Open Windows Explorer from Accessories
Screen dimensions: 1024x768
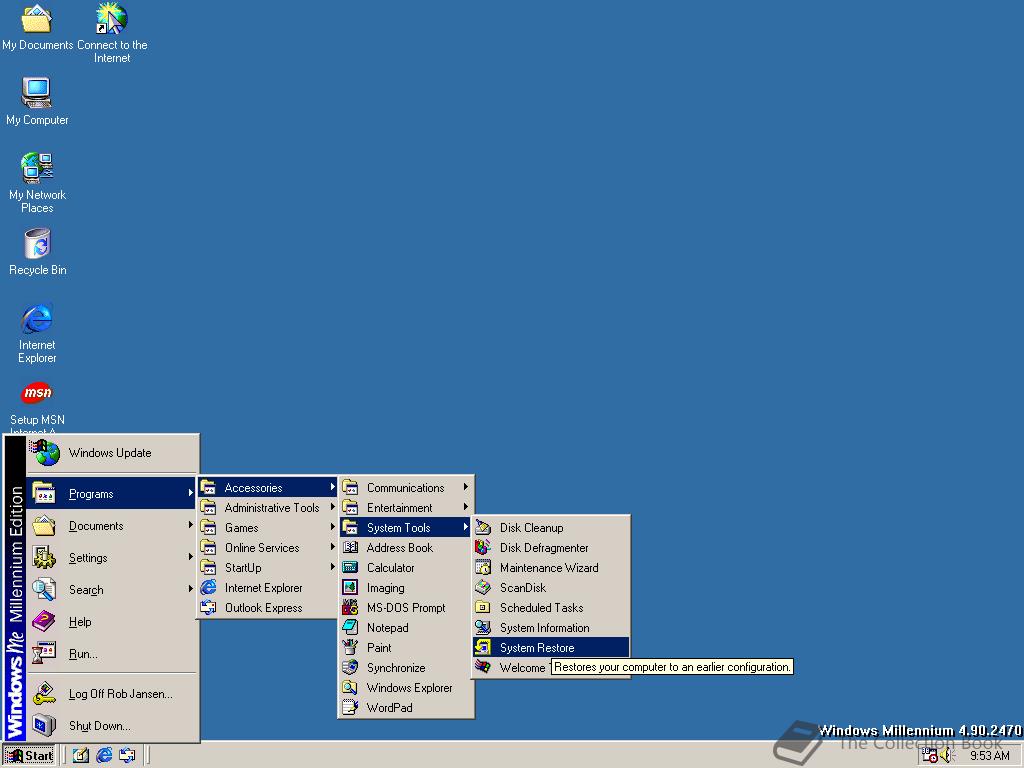[x=406, y=688]
